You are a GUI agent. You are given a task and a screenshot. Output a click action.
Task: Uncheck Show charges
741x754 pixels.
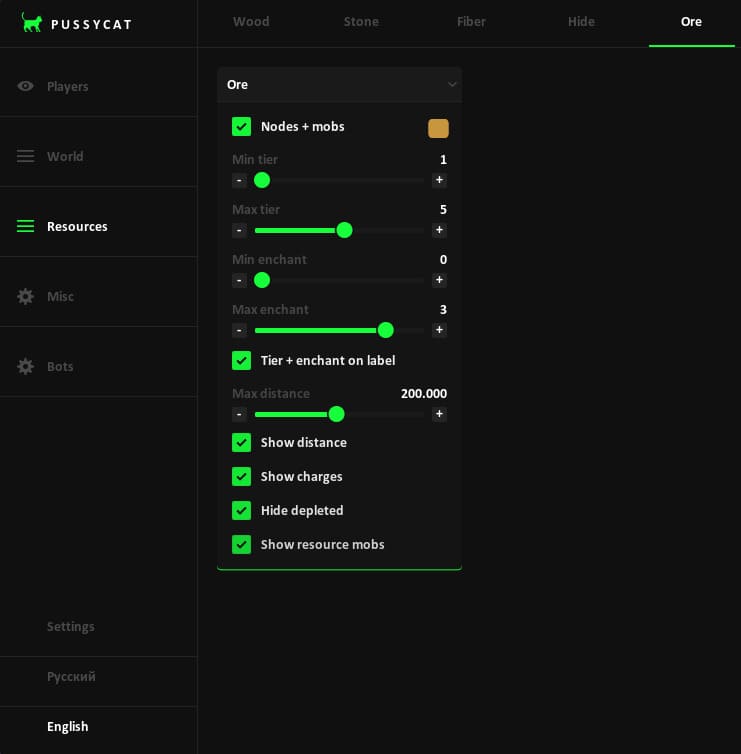241,477
